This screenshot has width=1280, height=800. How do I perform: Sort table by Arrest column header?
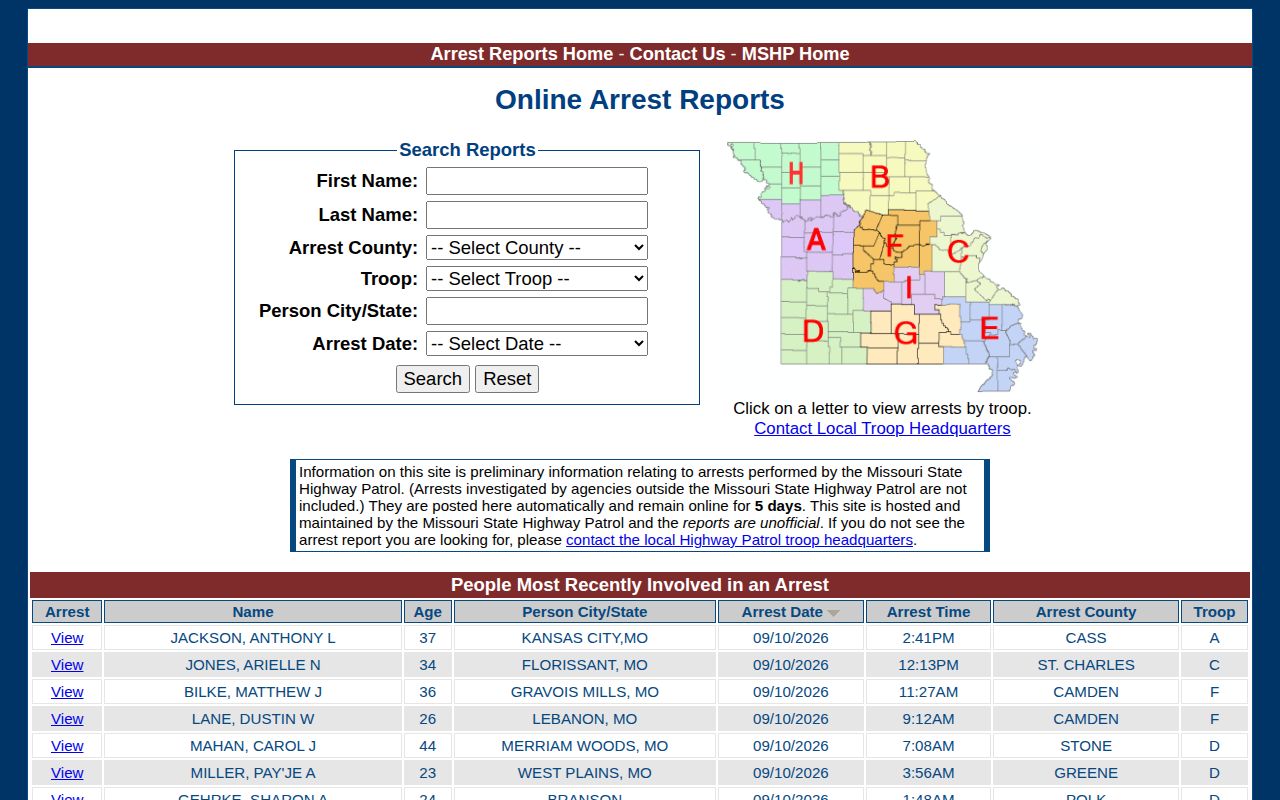click(x=67, y=612)
